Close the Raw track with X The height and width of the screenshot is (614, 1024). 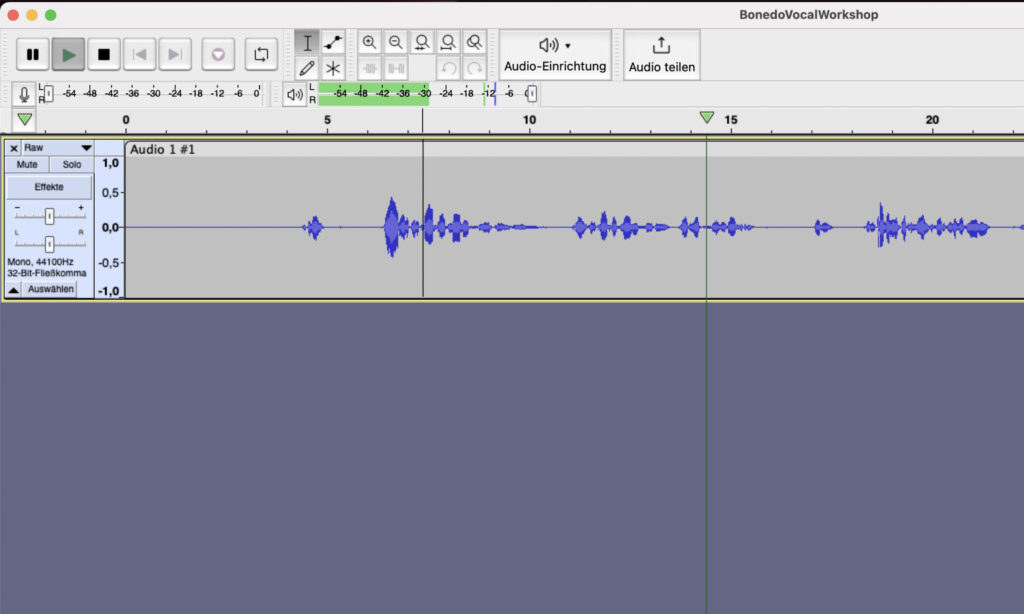14,148
